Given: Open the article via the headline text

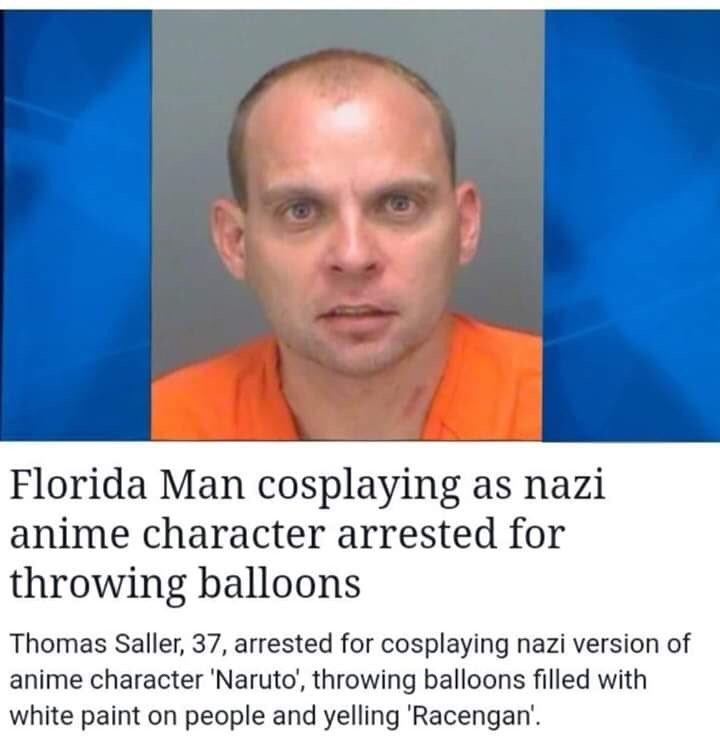Looking at the screenshot, I should tap(307, 534).
